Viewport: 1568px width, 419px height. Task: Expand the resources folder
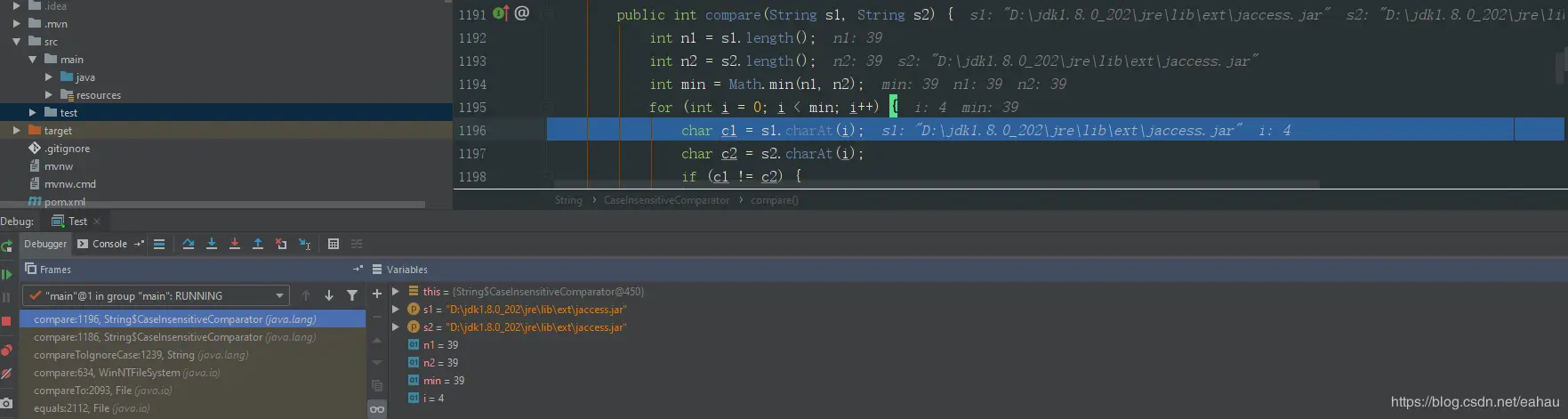(x=49, y=94)
